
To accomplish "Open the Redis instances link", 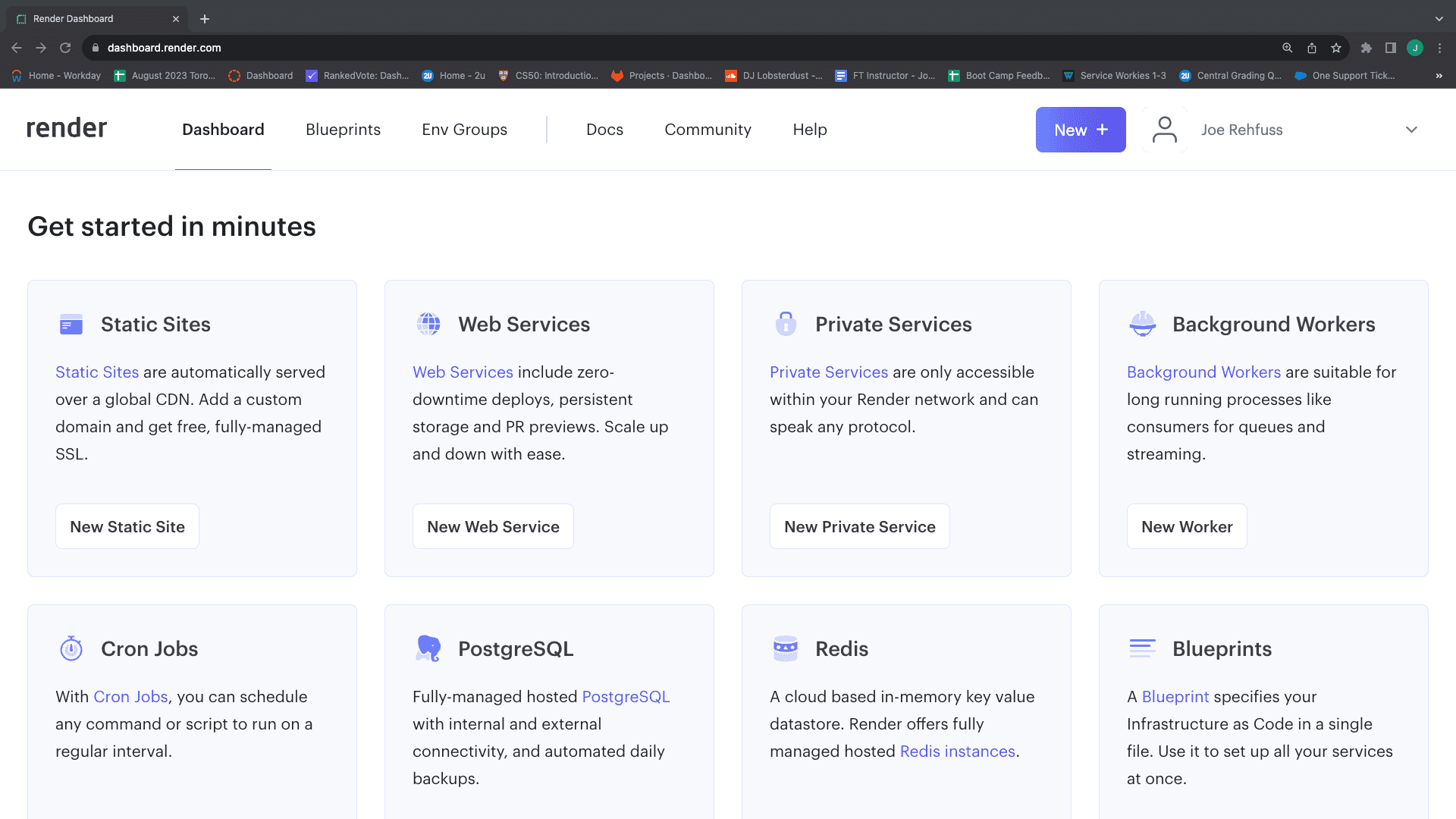I will pyautogui.click(x=957, y=752).
